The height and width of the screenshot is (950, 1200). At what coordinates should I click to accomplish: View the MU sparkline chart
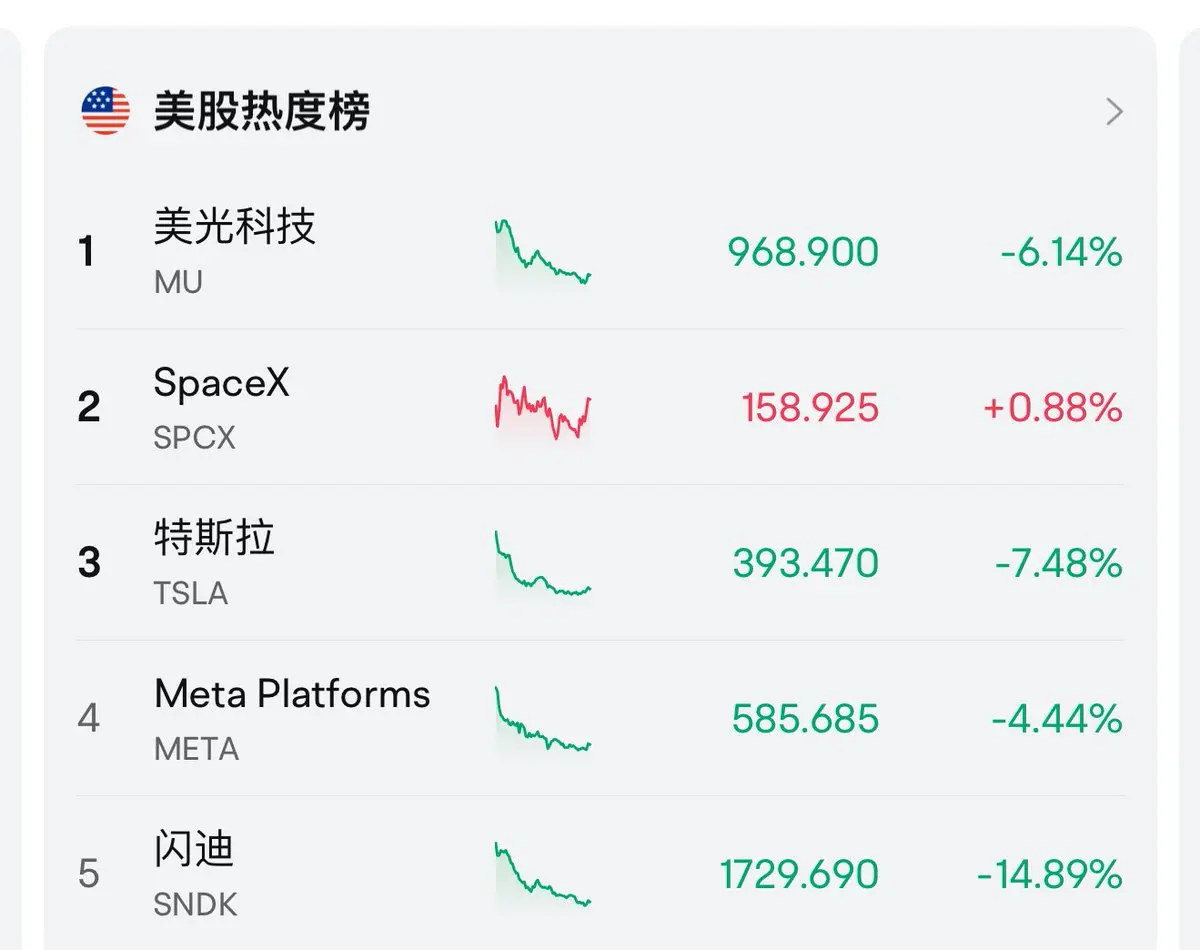[x=543, y=253]
